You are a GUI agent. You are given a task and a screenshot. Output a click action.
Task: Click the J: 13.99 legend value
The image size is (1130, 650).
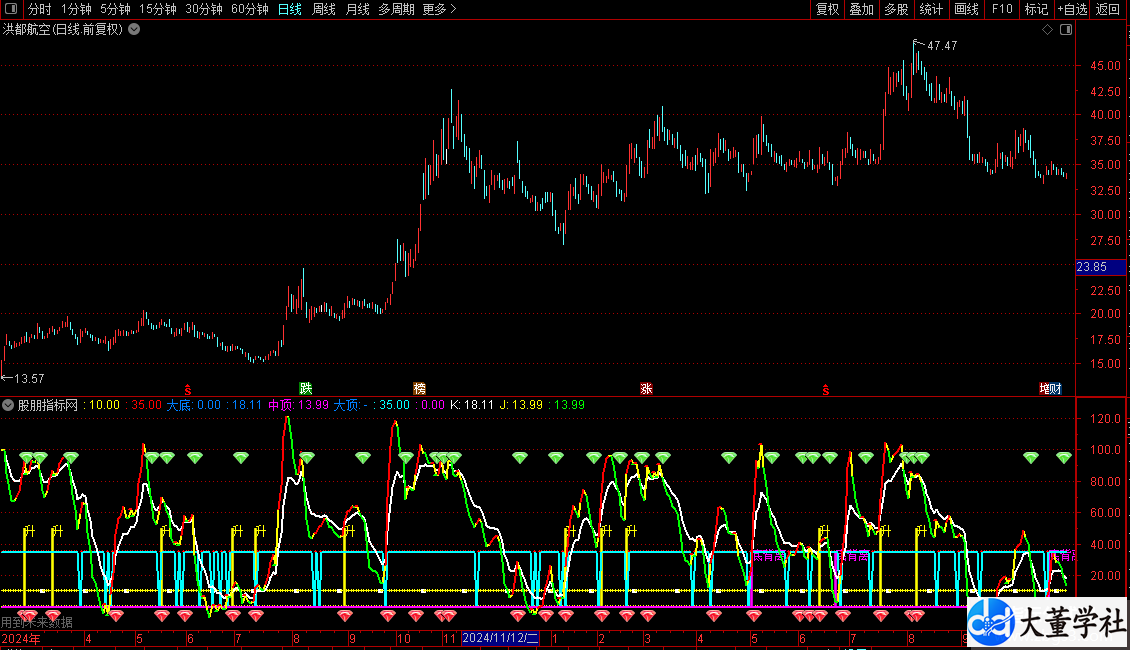[x=521, y=405]
